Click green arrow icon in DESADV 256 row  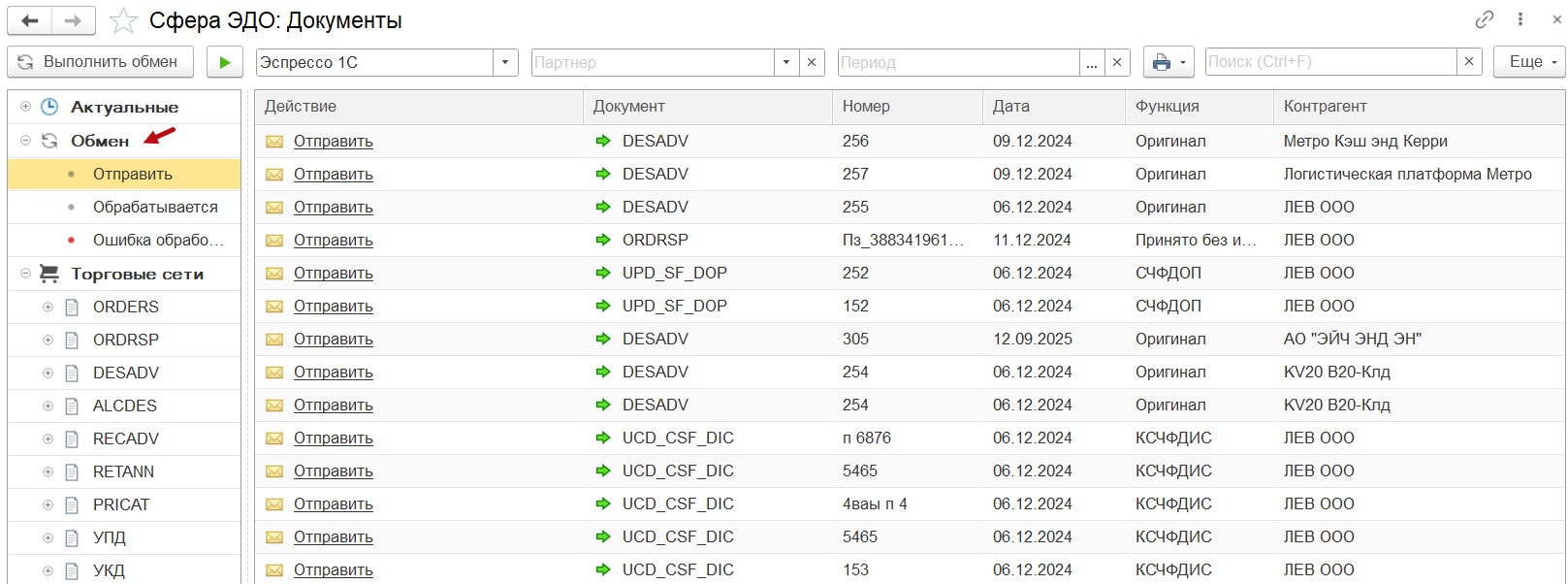603,141
